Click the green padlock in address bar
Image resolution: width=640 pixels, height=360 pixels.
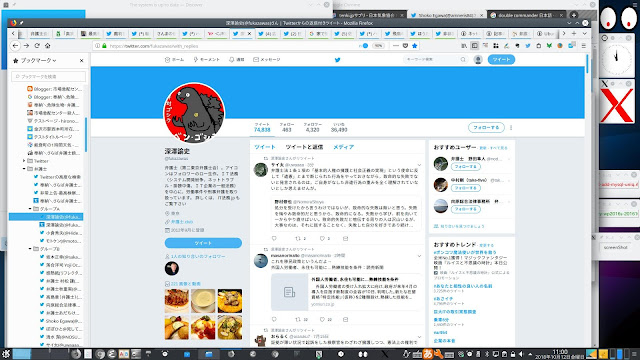pyautogui.click(x=104, y=46)
